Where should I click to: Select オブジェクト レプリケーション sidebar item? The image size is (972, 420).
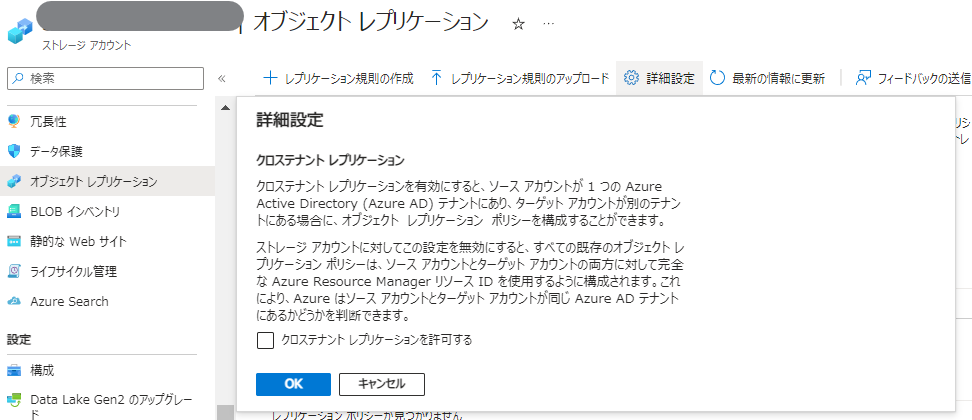click(x=108, y=182)
